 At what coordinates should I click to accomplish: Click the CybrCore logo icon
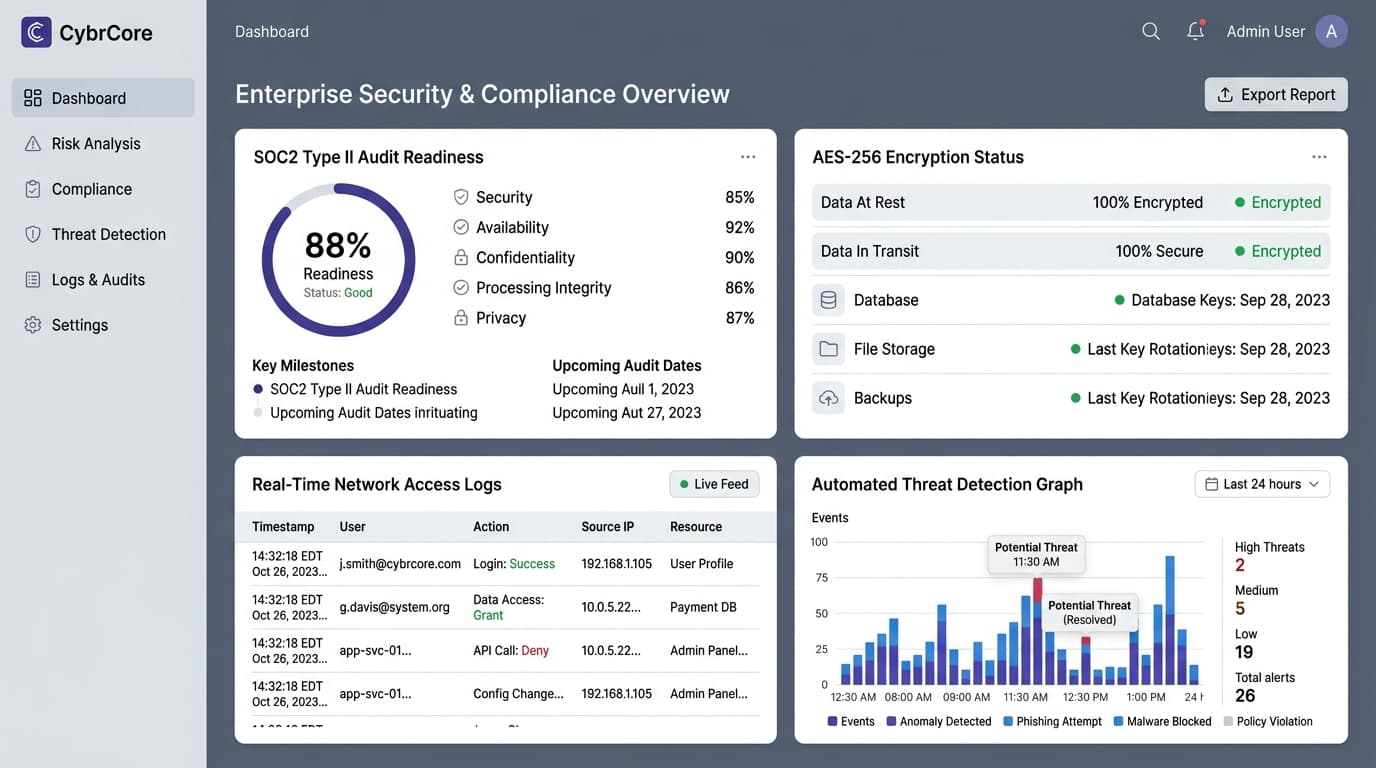[x=36, y=32]
